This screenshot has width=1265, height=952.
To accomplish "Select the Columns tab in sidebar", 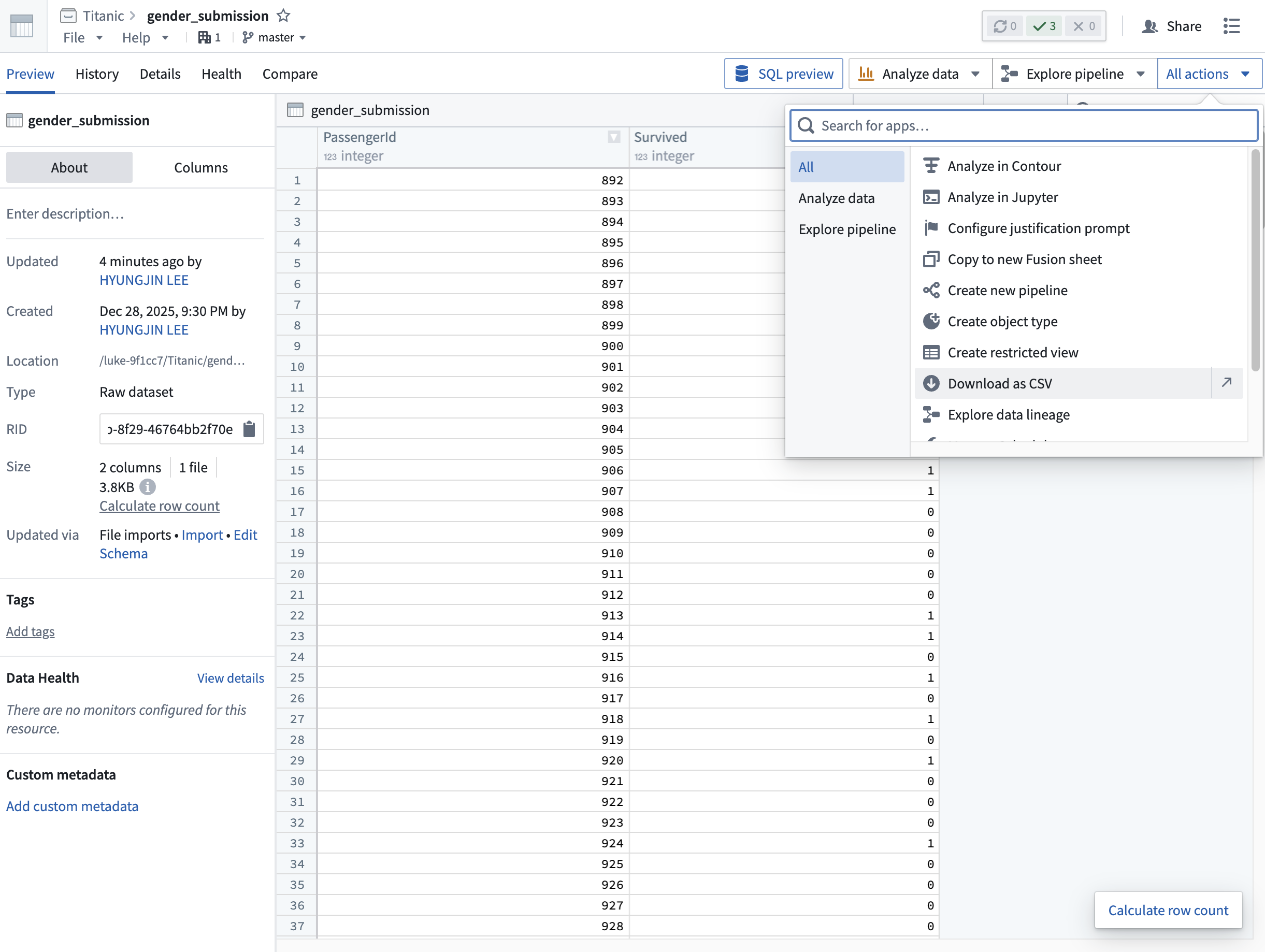I will pyautogui.click(x=200, y=167).
